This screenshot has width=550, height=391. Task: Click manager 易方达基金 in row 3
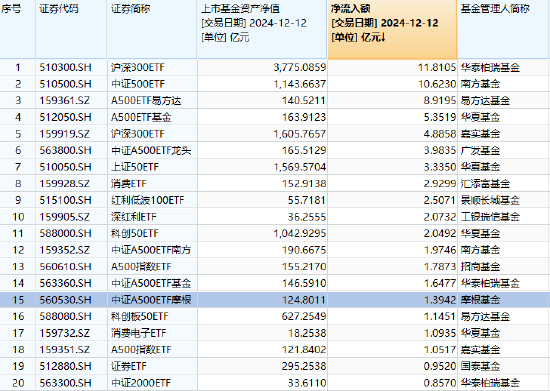(x=485, y=101)
